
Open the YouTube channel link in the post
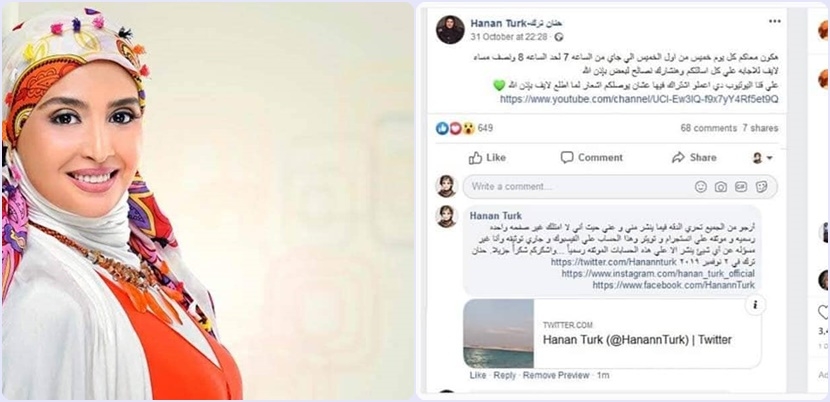(x=639, y=100)
